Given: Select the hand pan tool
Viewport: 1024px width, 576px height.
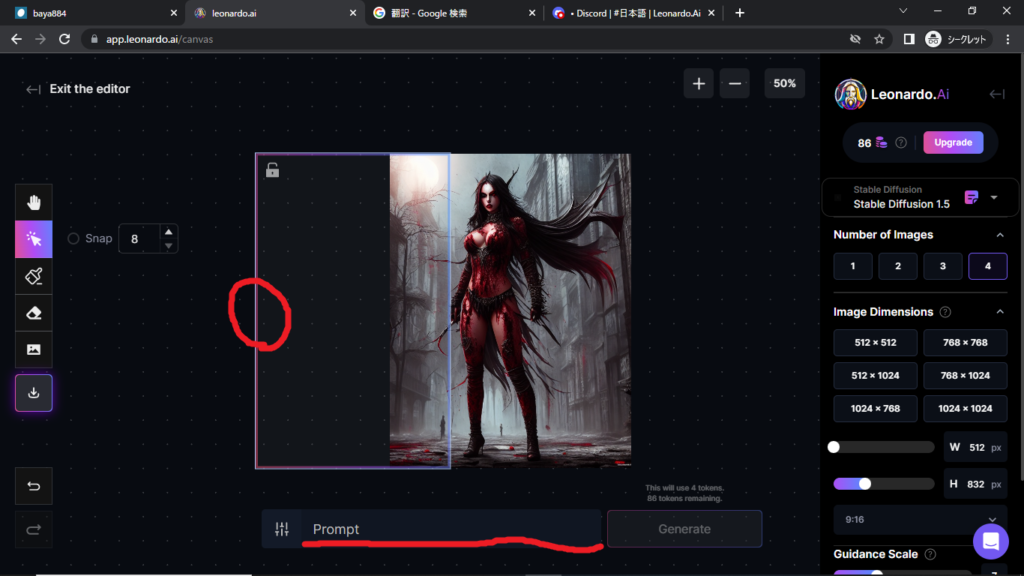Looking at the screenshot, I should pyautogui.click(x=34, y=203).
